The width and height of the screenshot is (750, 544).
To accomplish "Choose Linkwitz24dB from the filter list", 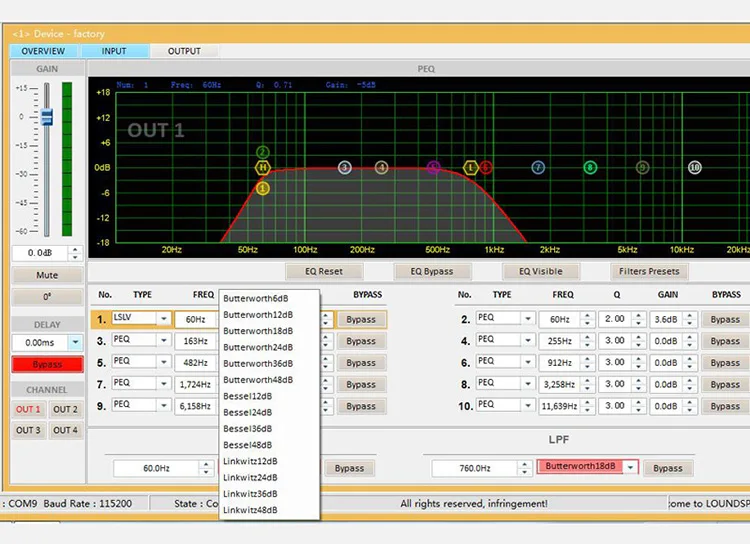I will (250, 477).
